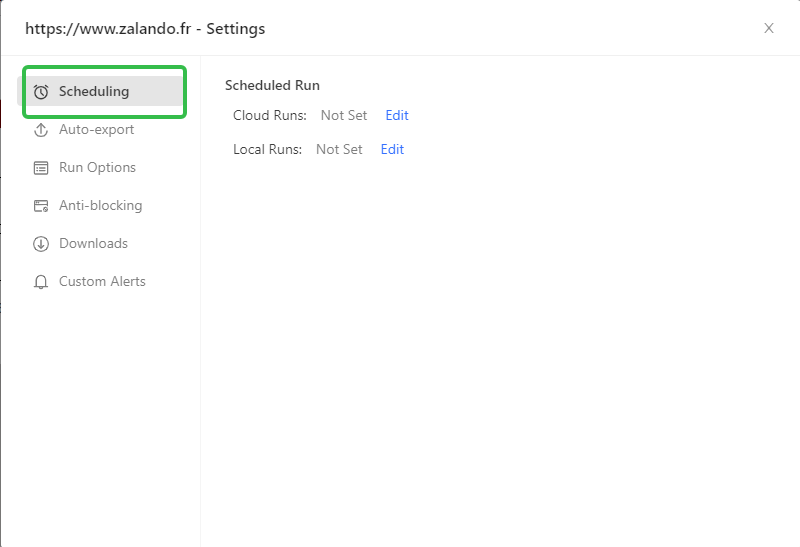Click the alarm clock icon beside Scheduling
The image size is (800, 547).
coord(41,92)
